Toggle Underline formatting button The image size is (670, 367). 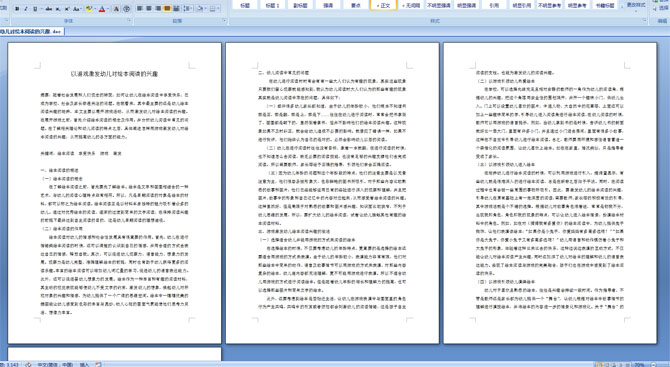35,9
